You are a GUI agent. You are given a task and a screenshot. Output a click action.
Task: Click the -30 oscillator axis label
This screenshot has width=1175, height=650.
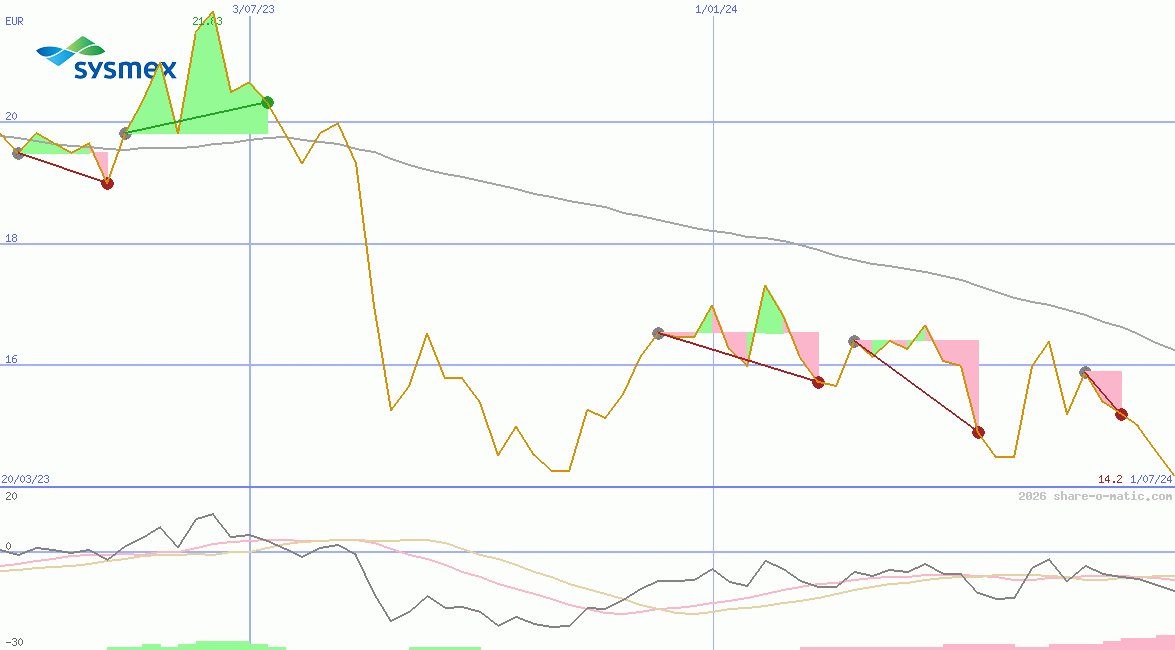tap(13, 641)
